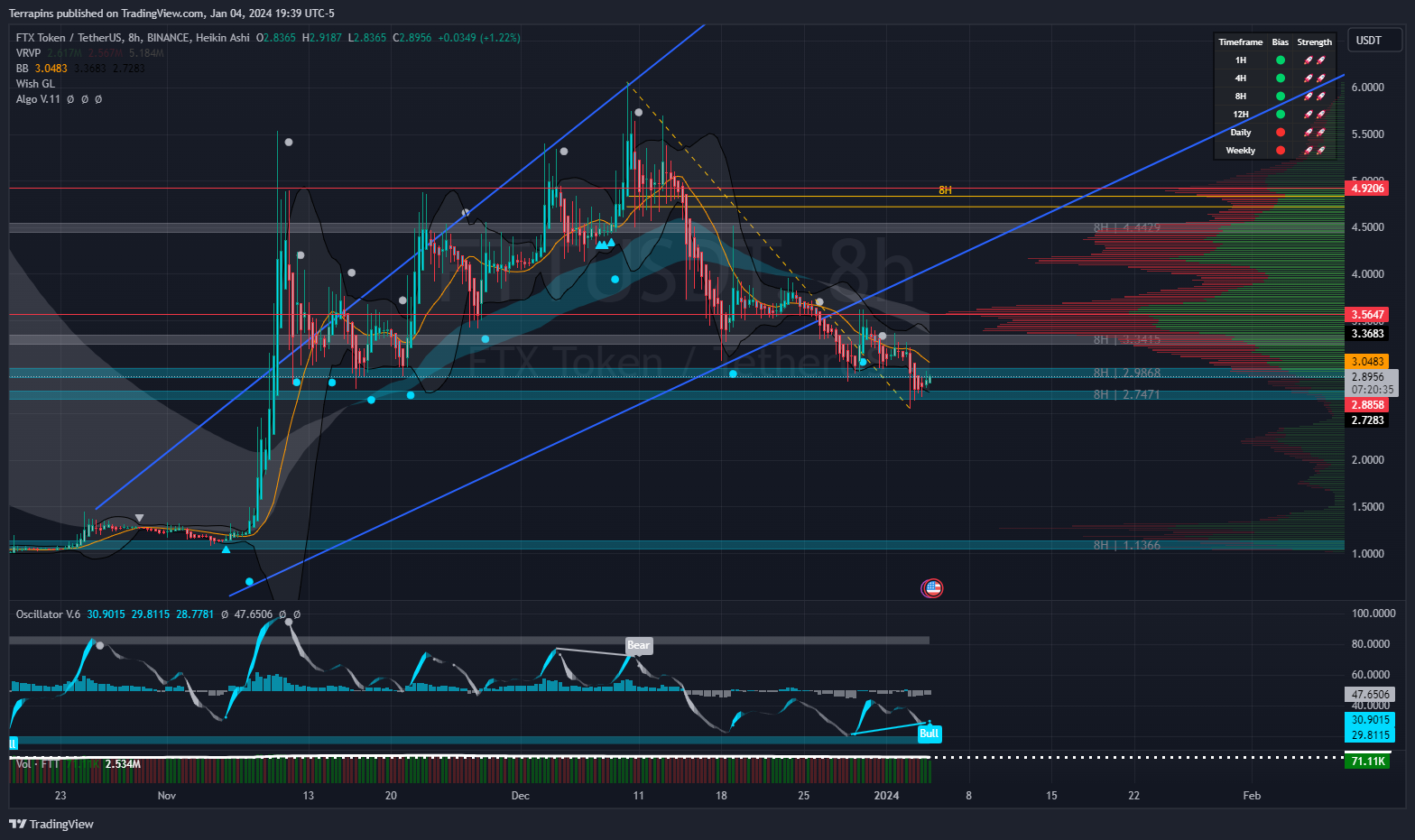Click the US flag economic event icon
Image resolution: width=1415 pixels, height=840 pixels.
tap(932, 588)
